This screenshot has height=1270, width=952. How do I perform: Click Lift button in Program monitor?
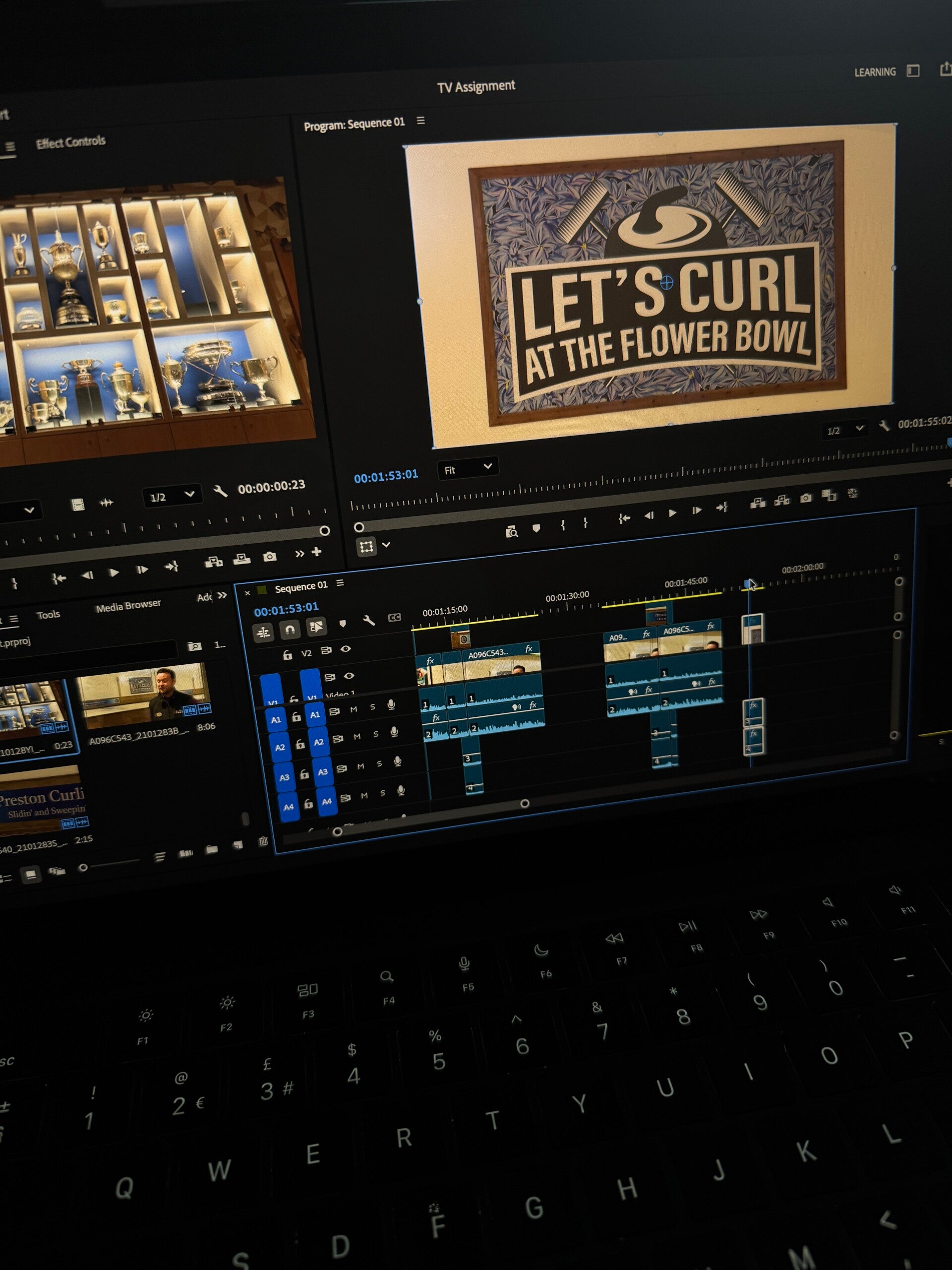pos(758,504)
